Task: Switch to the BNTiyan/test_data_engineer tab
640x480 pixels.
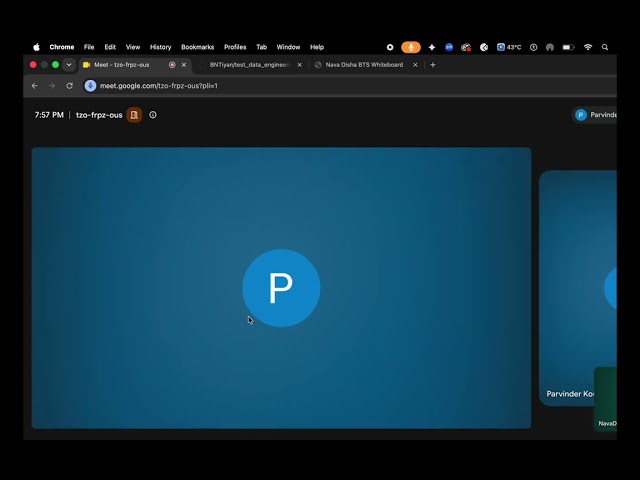Action: click(249, 65)
